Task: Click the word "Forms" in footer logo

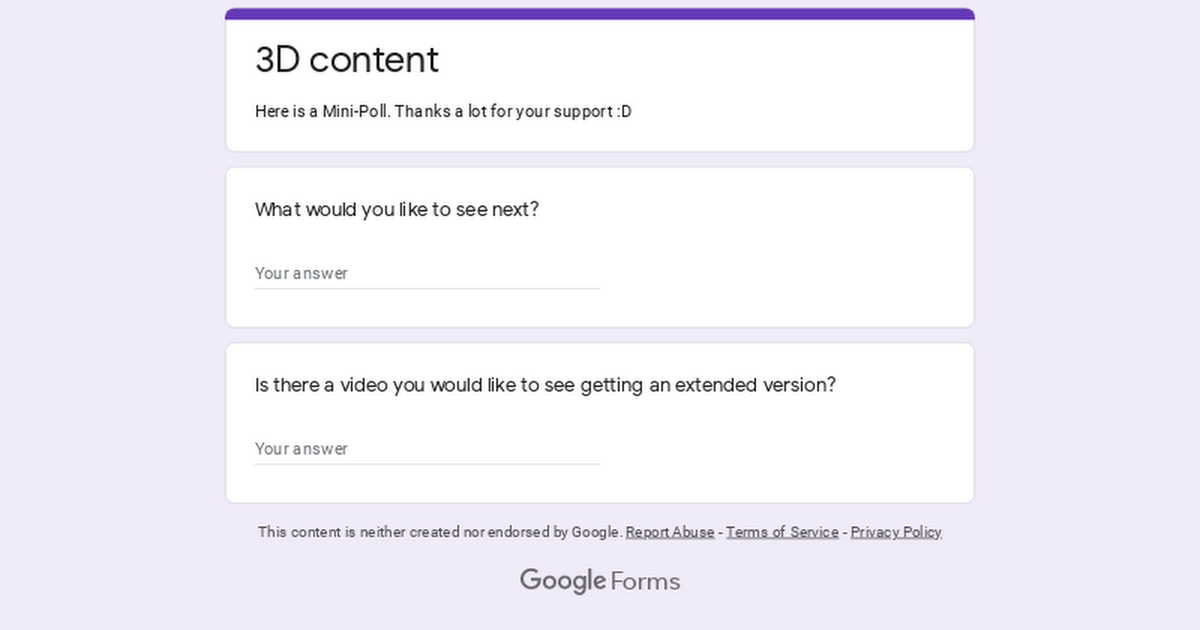Action: (x=645, y=581)
